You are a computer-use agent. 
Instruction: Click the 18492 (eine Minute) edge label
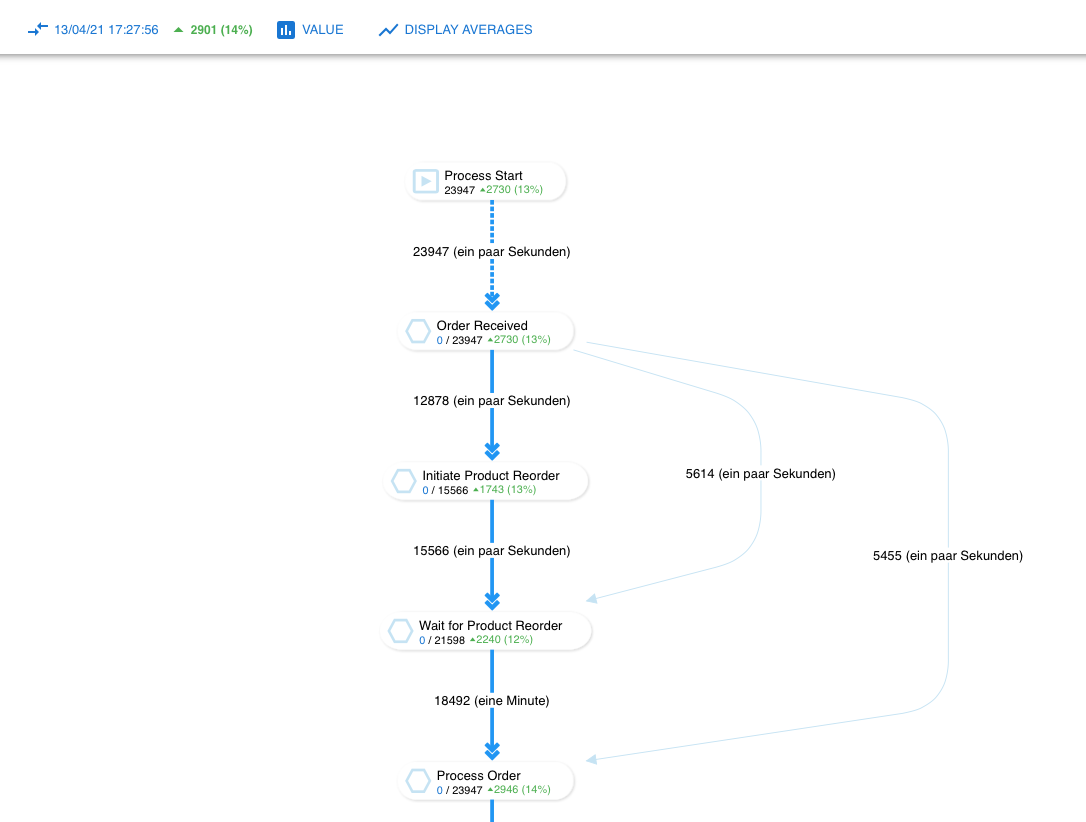coord(491,701)
